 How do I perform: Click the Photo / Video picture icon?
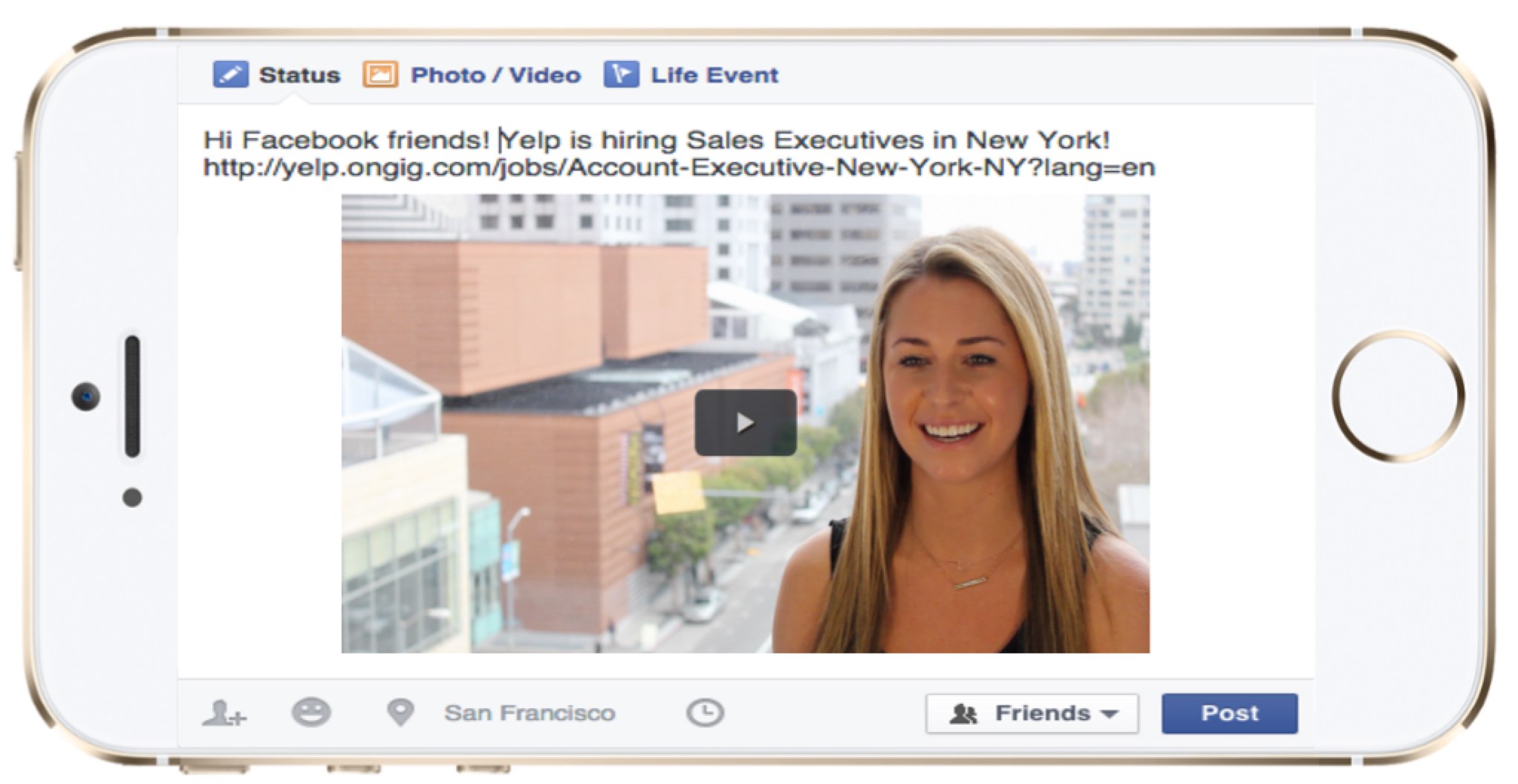tap(380, 75)
